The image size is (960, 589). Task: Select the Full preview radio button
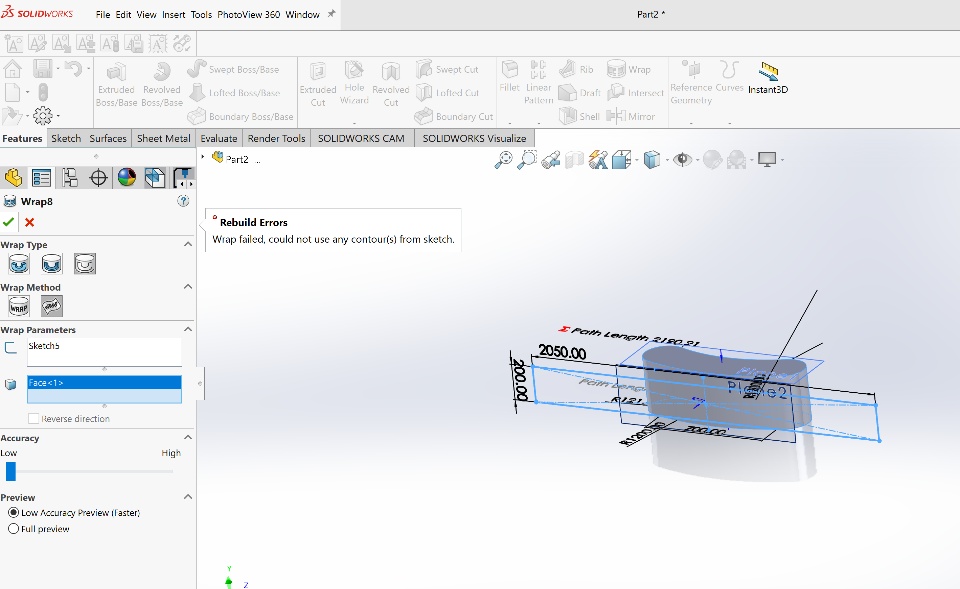click(14, 529)
